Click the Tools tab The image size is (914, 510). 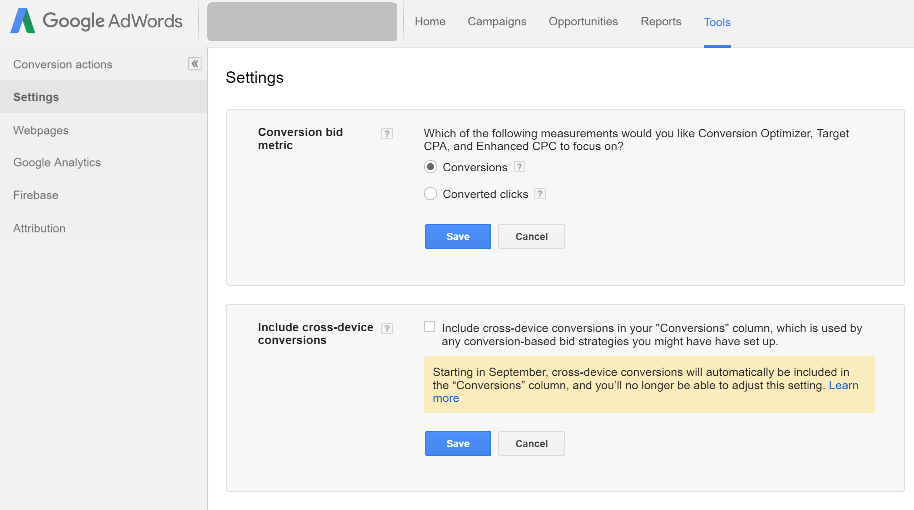[717, 22]
